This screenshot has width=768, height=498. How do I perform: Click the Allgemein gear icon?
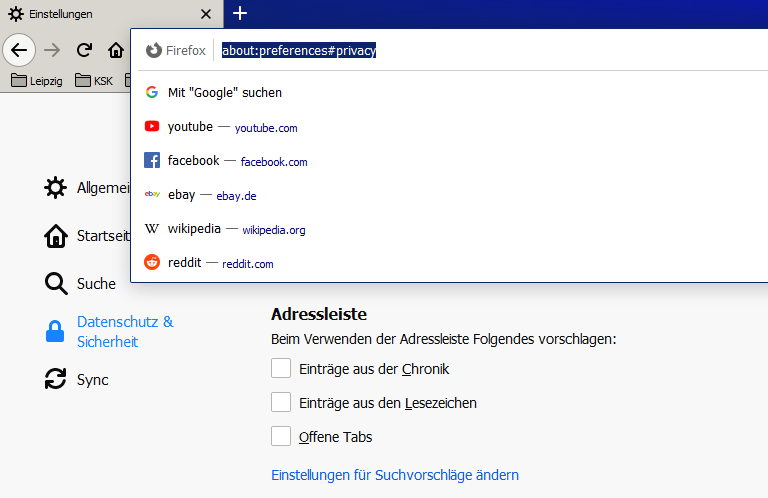tap(55, 188)
